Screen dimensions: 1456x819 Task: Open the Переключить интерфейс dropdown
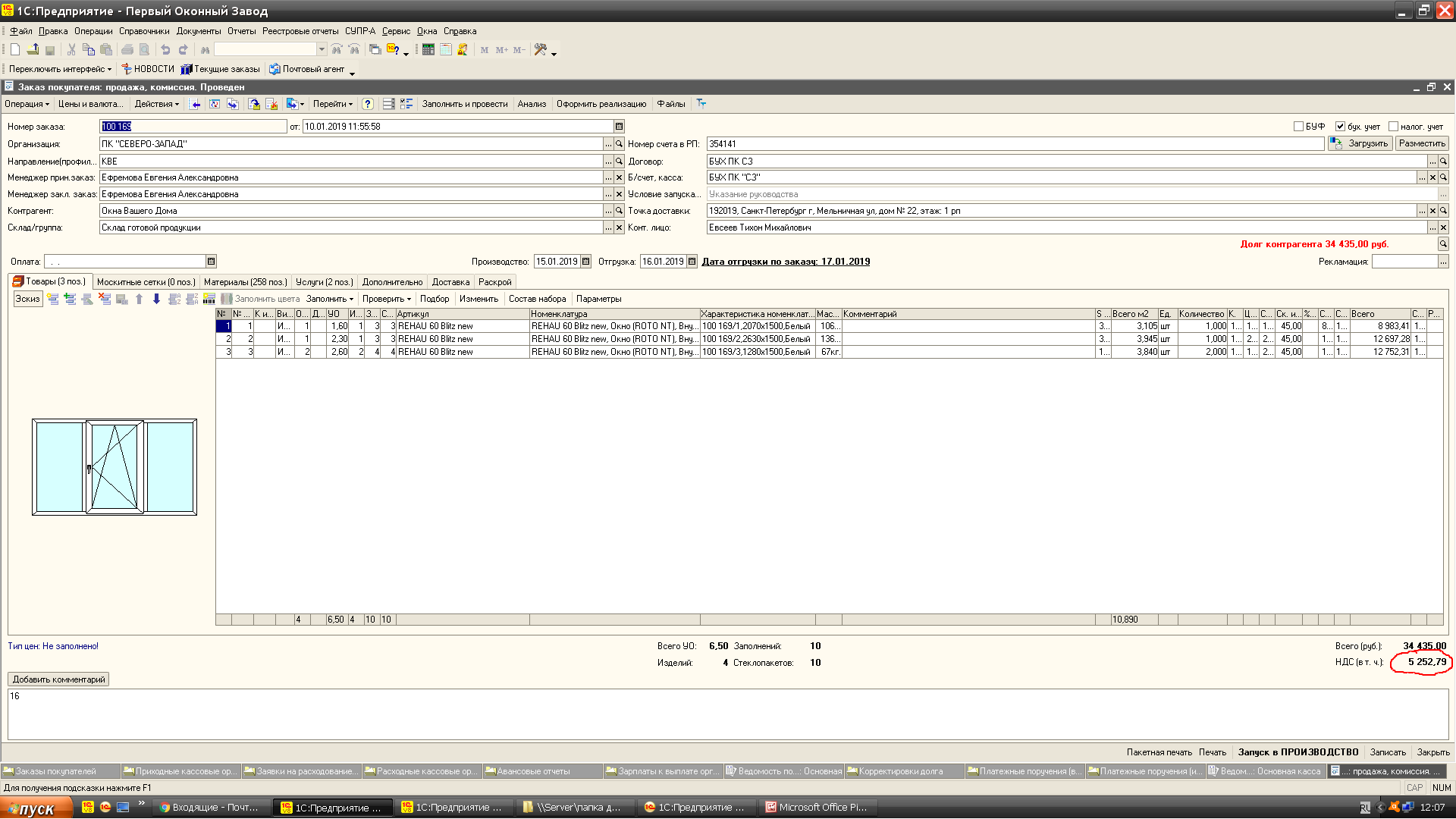pyautogui.click(x=60, y=69)
